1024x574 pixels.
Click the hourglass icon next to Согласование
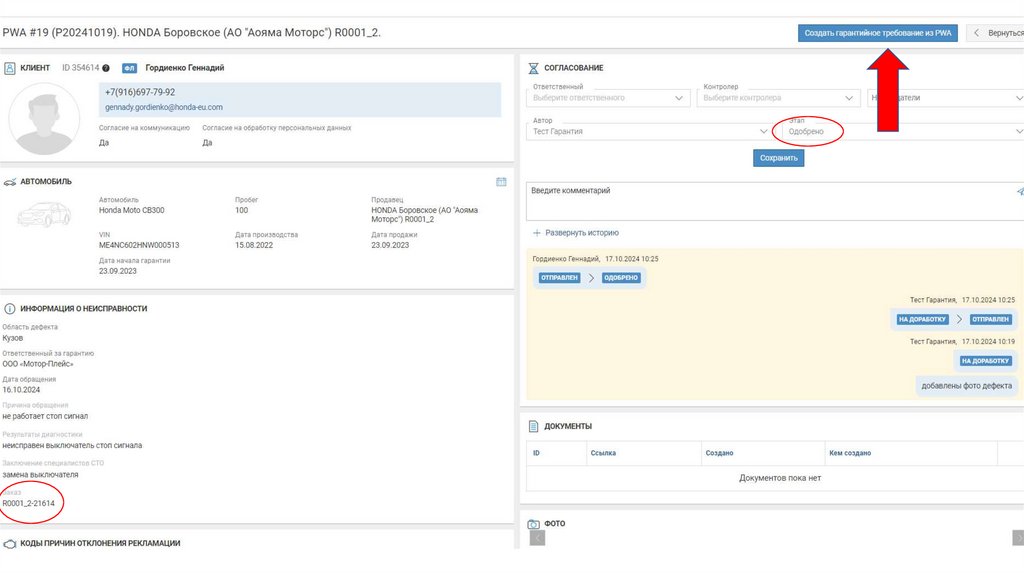click(x=534, y=68)
